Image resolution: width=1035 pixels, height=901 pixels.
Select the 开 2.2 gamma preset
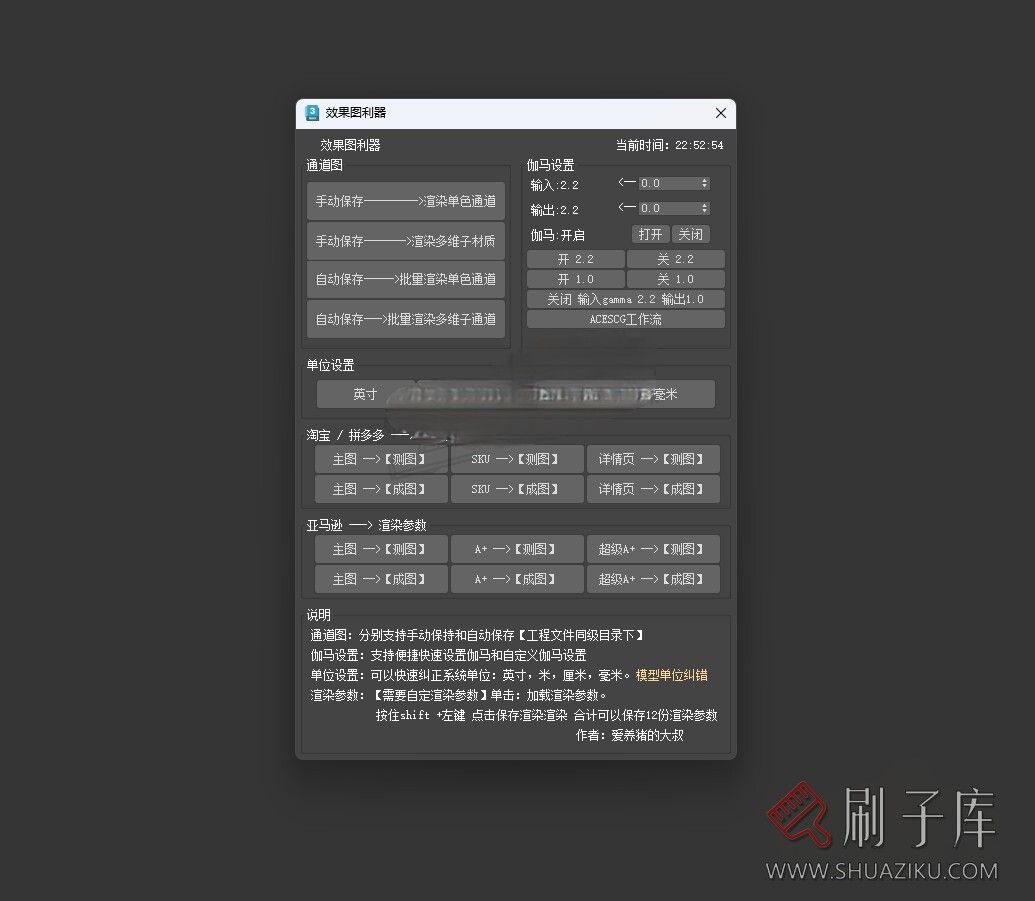click(x=576, y=259)
